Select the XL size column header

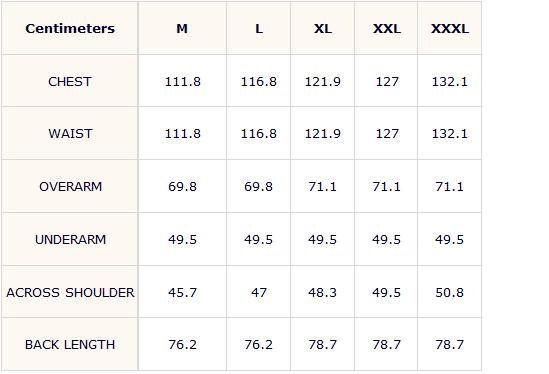point(323,28)
